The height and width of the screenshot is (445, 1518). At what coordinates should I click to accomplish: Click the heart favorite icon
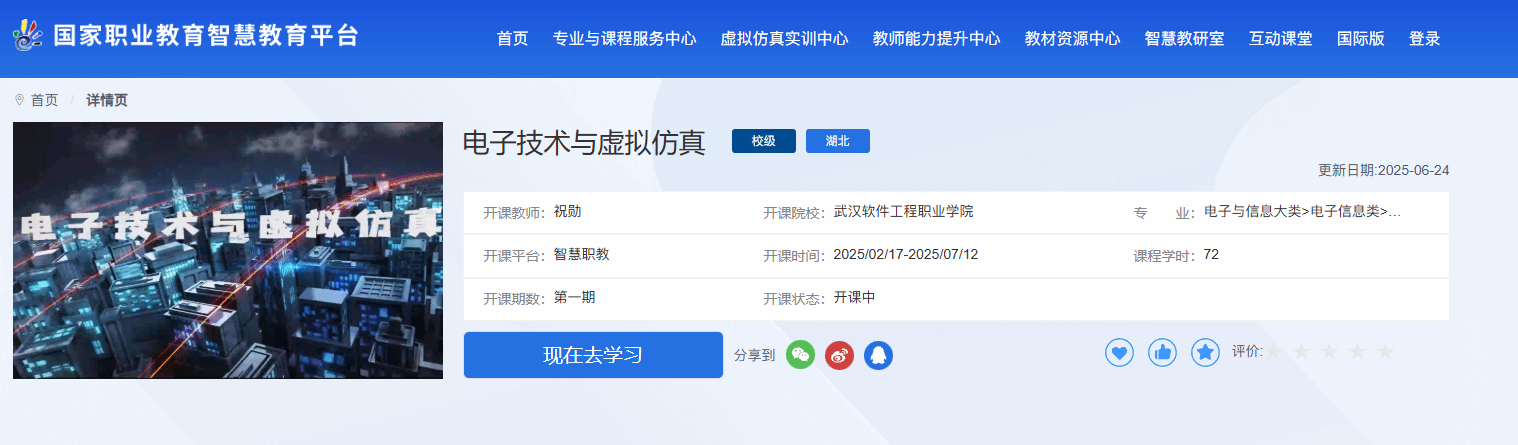click(x=1119, y=352)
